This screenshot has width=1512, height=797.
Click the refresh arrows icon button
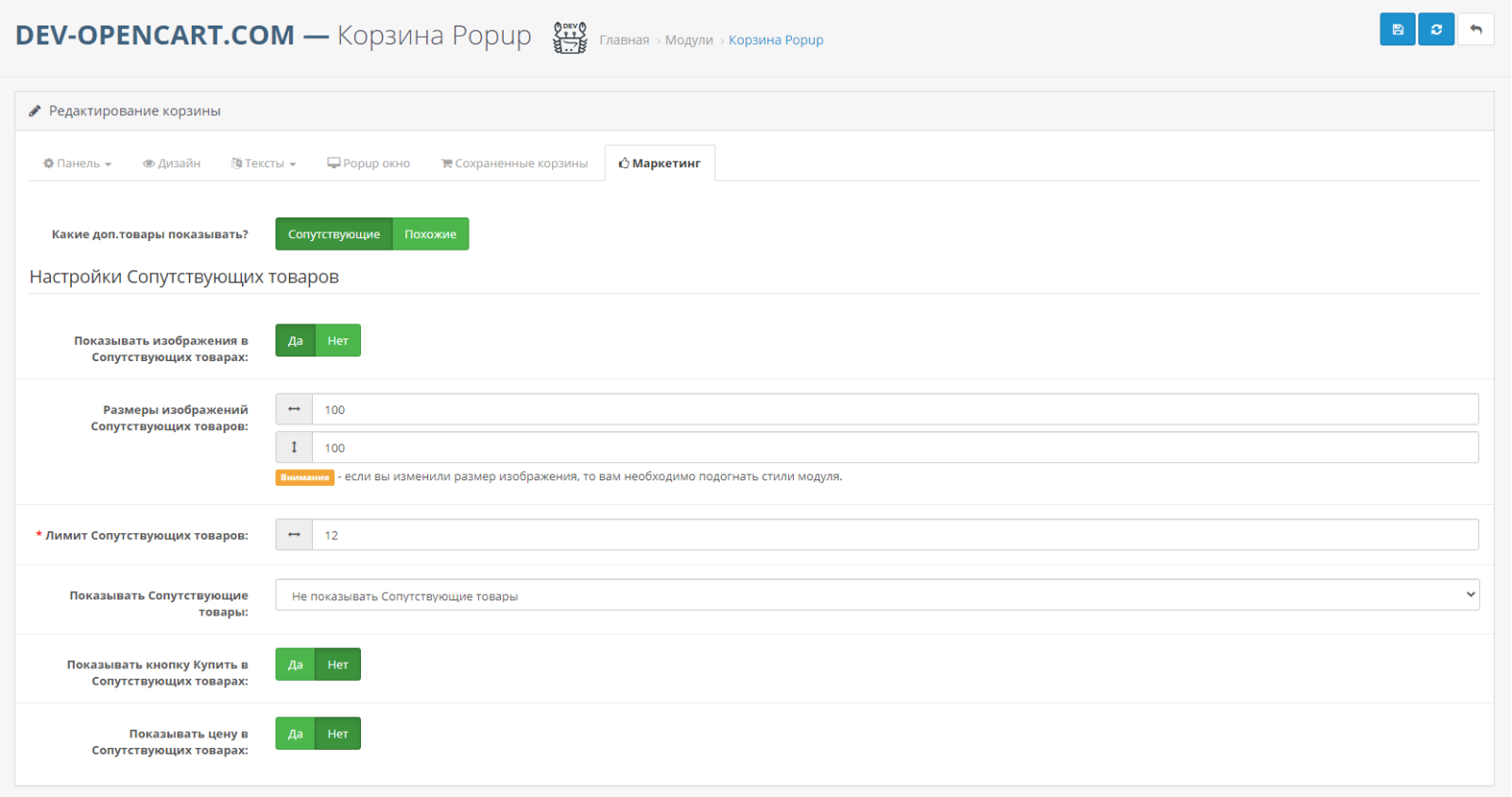1436,29
